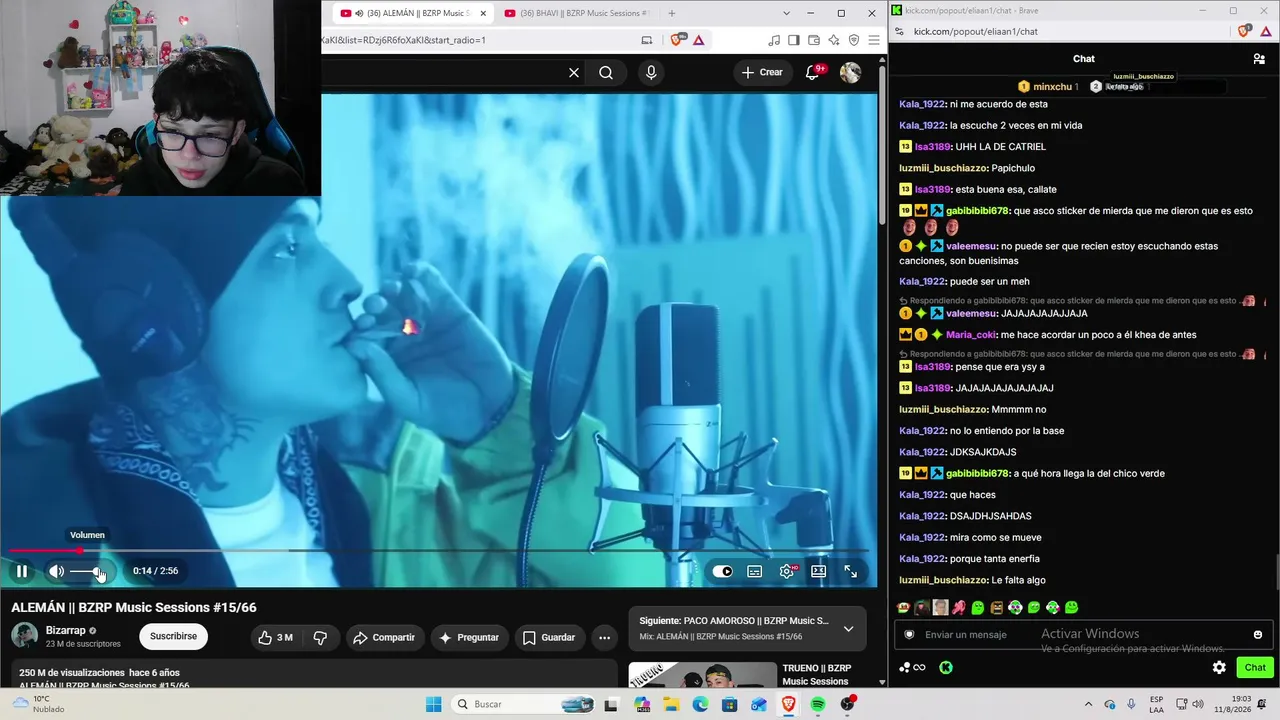This screenshot has height=720, width=1280.
Task: Open the more actions menu below video
Action: click(x=604, y=637)
